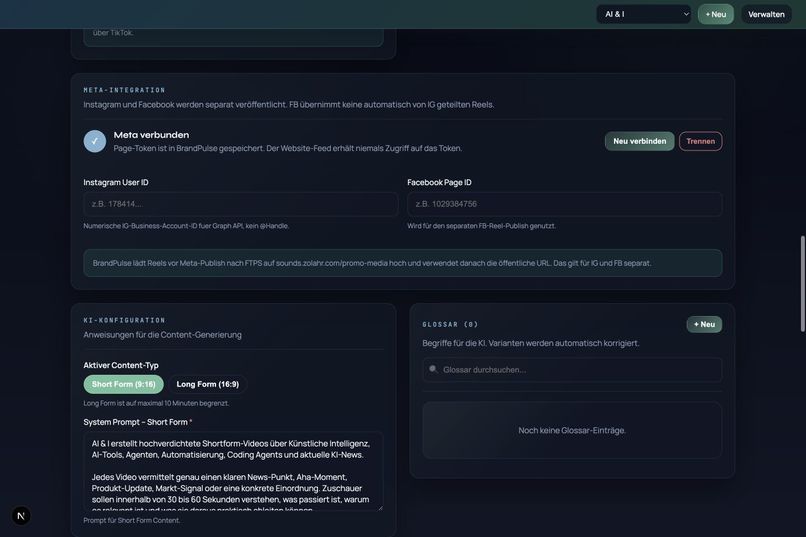The image size is (806, 537).
Task: Click the 'Meta verbunden' title text
Action: click(151, 135)
